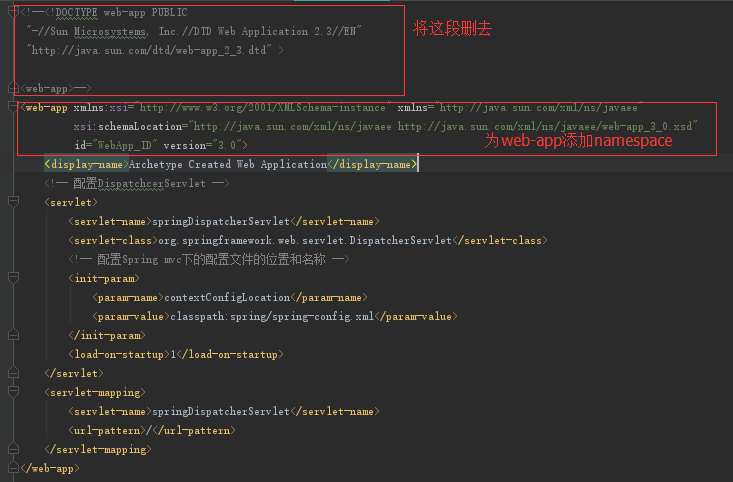The width and height of the screenshot is (733, 482).
Task: Click the commented-out <web-app> tag
Action: [47, 88]
